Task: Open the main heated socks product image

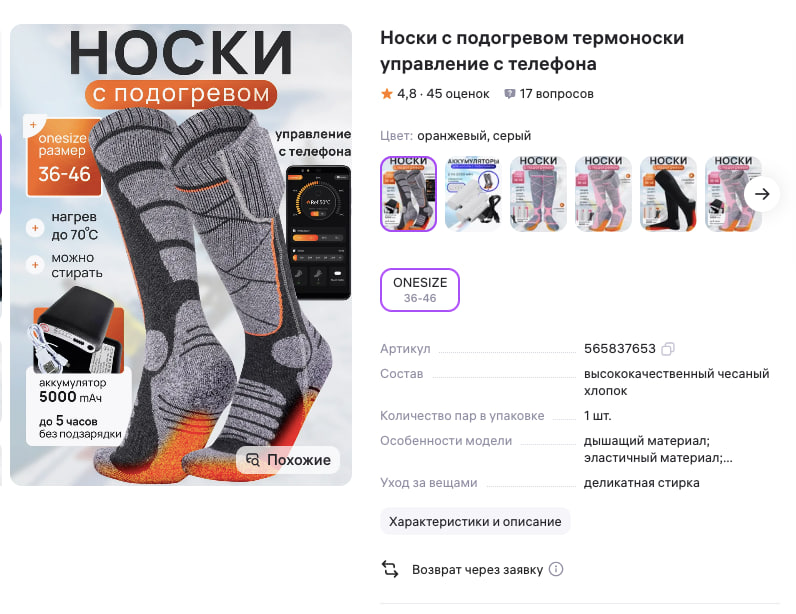Action: click(x=181, y=255)
